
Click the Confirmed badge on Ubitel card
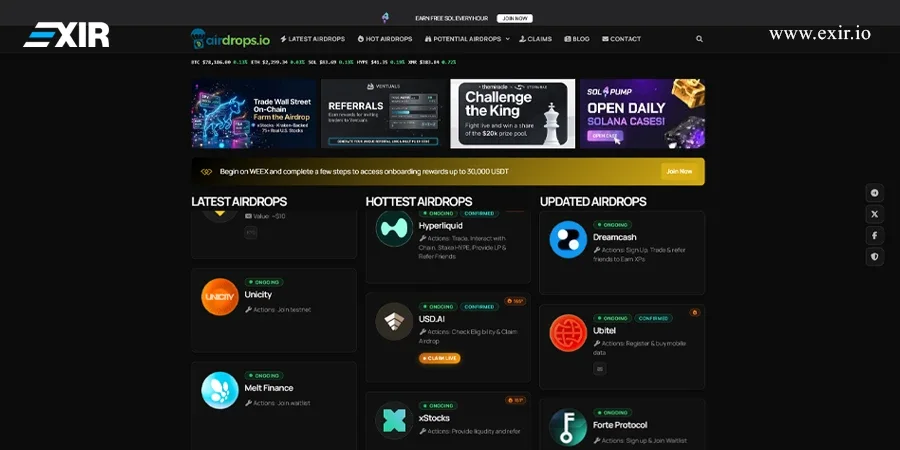pyautogui.click(x=653, y=318)
